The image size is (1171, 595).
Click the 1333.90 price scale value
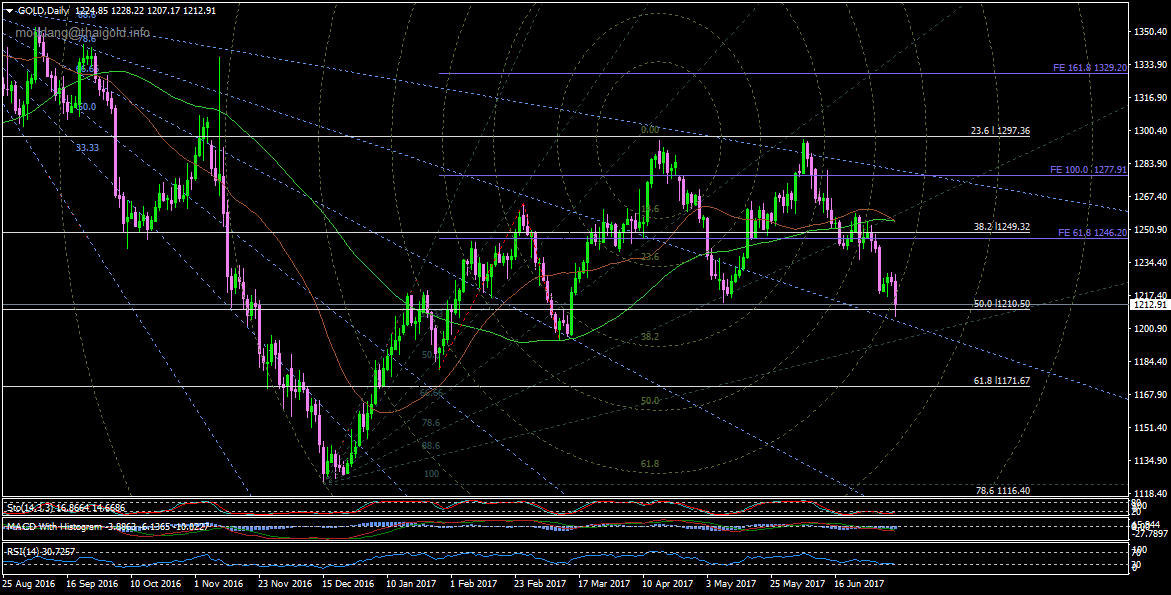(x=1150, y=65)
